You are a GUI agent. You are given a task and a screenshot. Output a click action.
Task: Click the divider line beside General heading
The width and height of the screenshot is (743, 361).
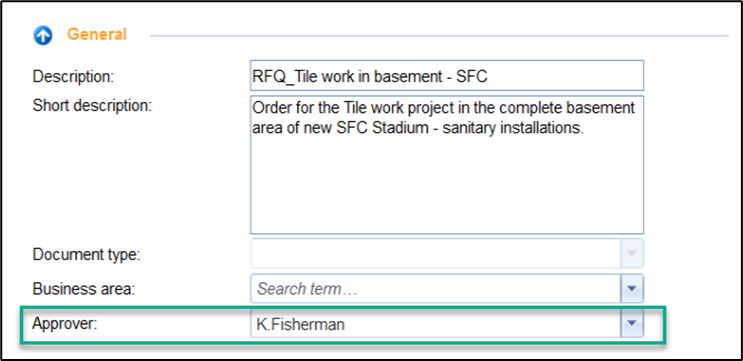[439, 36]
